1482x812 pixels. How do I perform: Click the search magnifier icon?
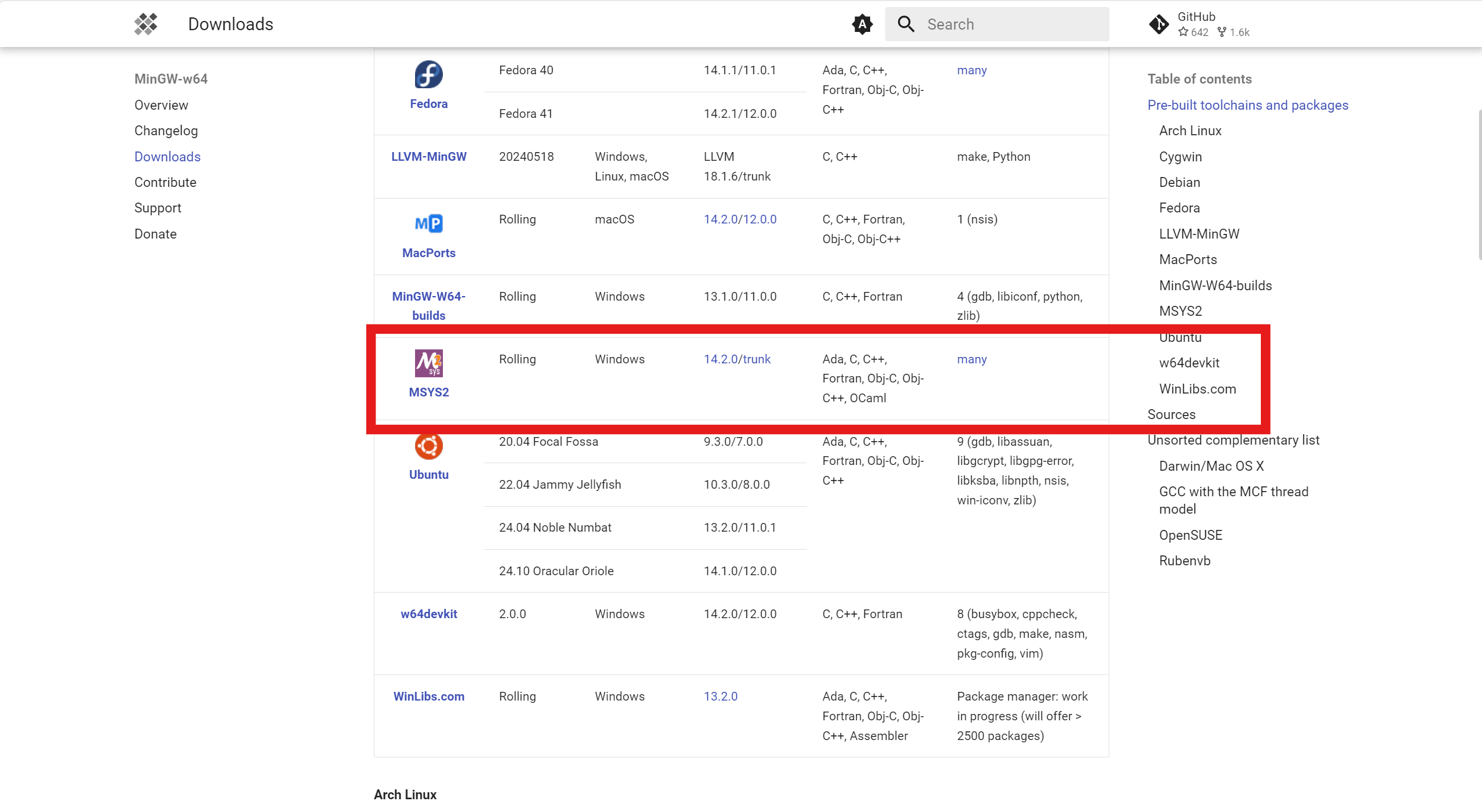coord(906,24)
